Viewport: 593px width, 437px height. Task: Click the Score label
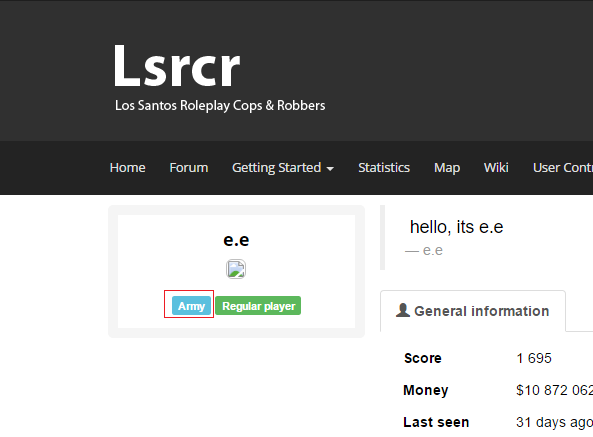[423, 358]
